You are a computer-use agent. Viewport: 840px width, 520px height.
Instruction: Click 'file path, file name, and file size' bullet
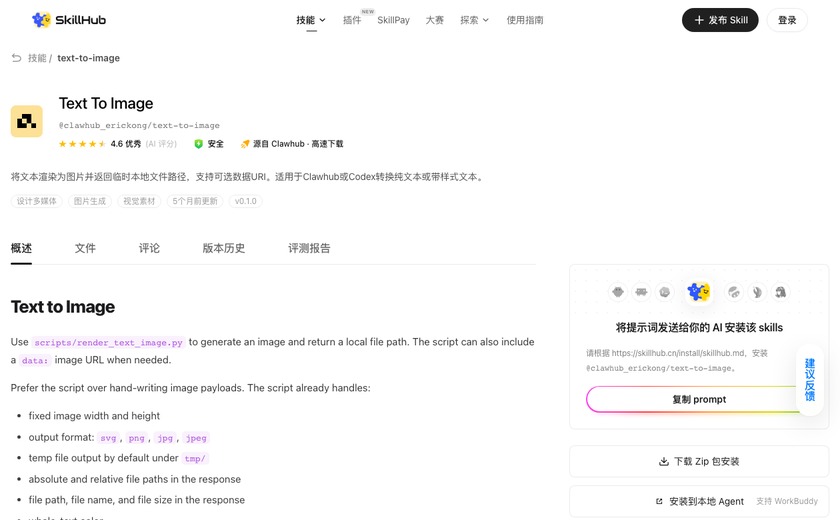pyautogui.click(x=137, y=500)
